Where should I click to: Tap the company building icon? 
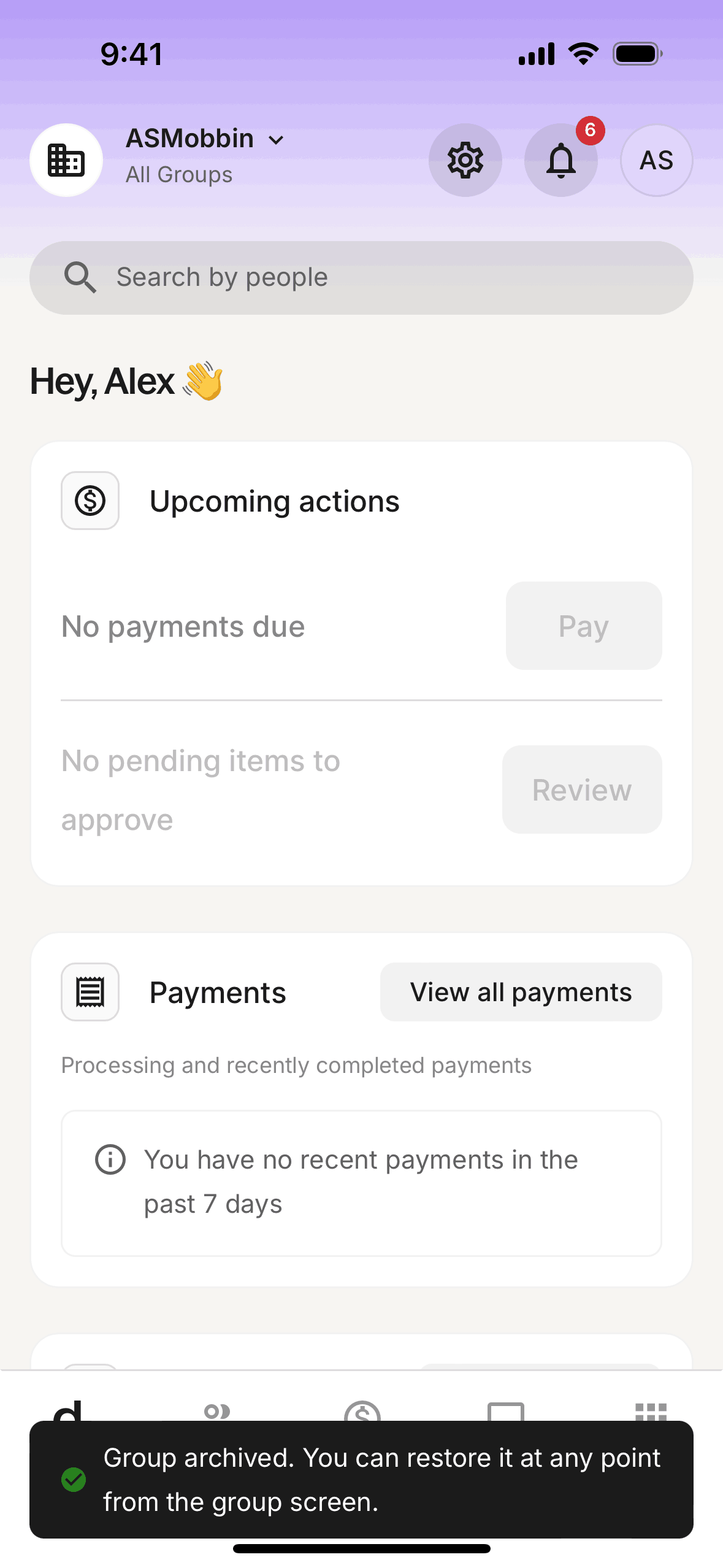click(66, 160)
